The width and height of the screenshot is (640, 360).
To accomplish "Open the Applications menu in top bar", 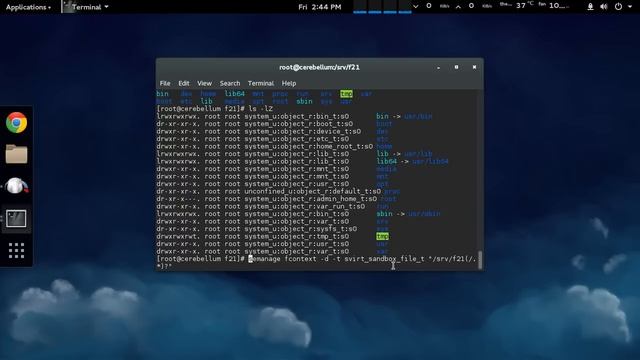I will [x=28, y=7].
